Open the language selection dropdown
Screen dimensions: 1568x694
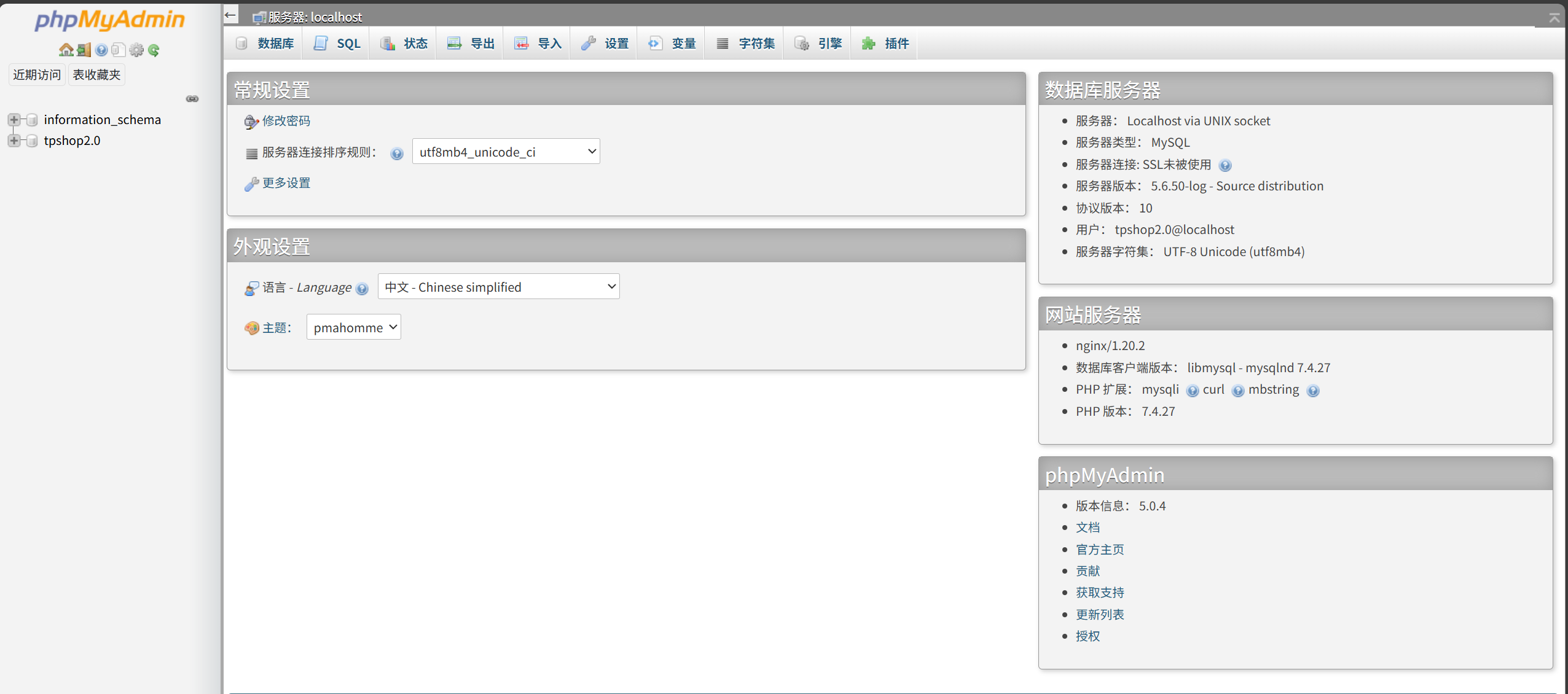click(x=498, y=287)
